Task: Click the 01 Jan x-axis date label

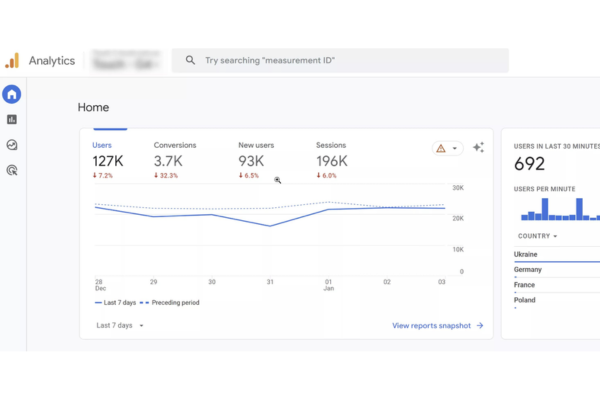Action: pos(329,285)
